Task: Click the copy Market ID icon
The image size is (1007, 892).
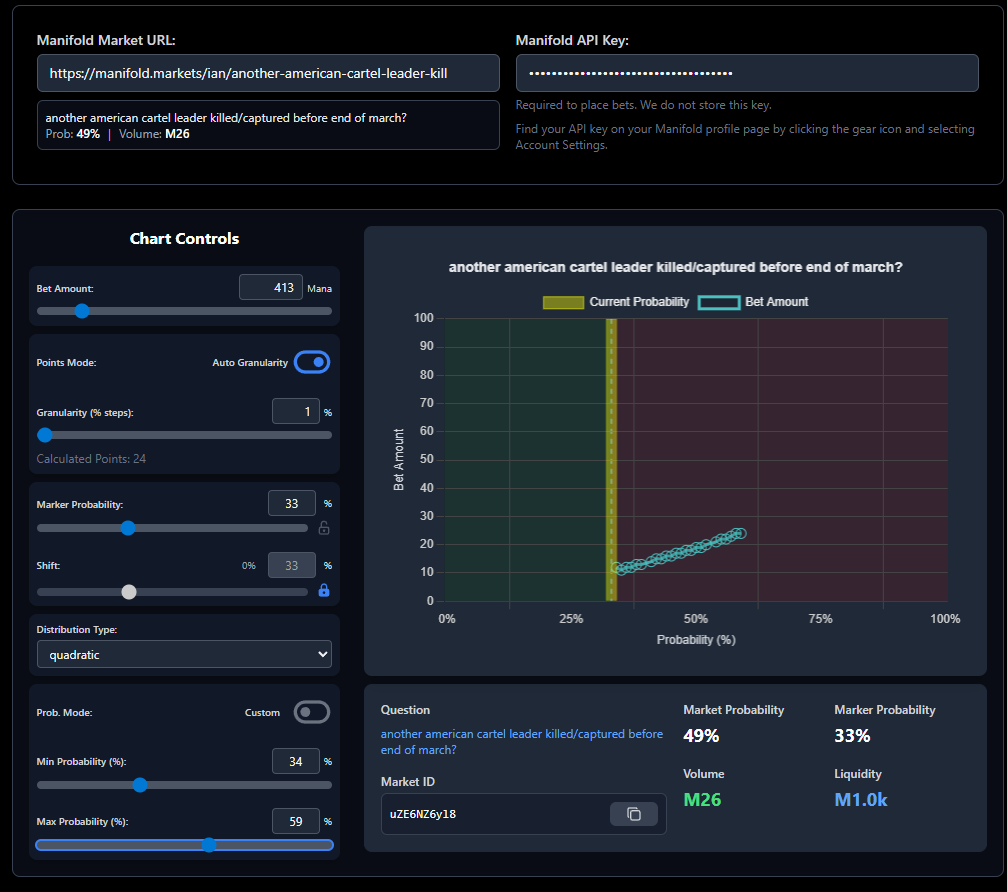Action: (633, 814)
